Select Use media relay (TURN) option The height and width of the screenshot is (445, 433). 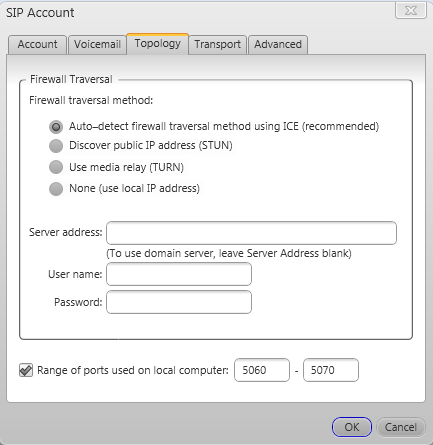pyautogui.click(x=56, y=167)
